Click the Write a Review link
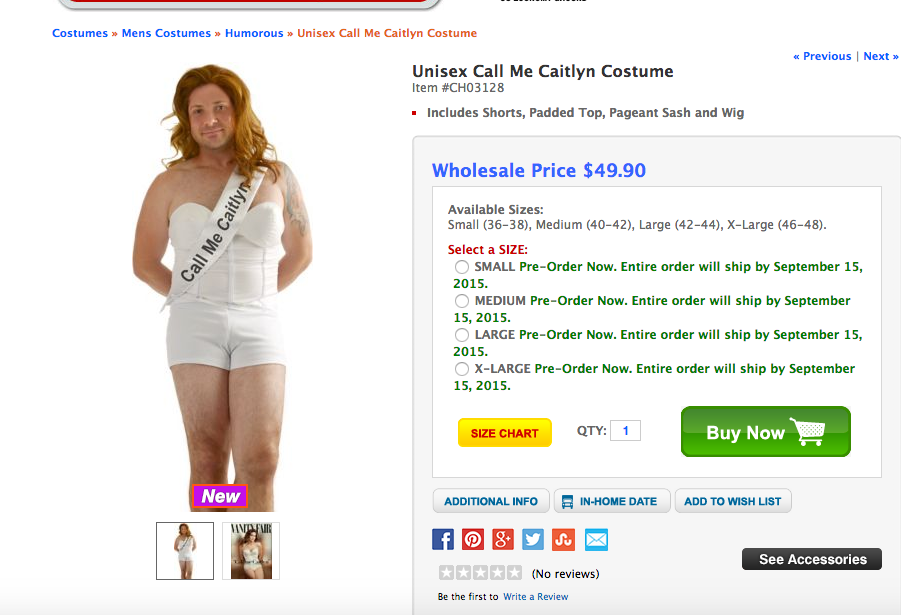 (535, 597)
